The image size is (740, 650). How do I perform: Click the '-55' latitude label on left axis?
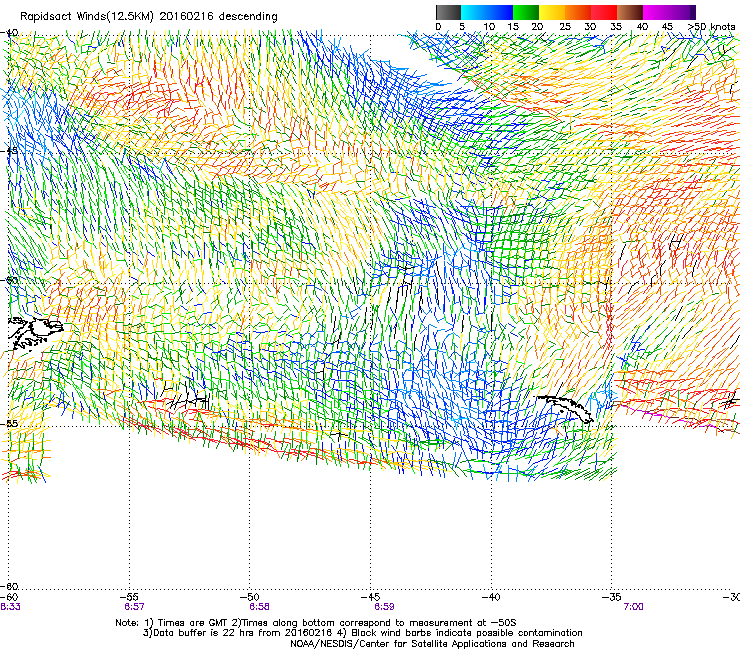[x=9, y=423]
